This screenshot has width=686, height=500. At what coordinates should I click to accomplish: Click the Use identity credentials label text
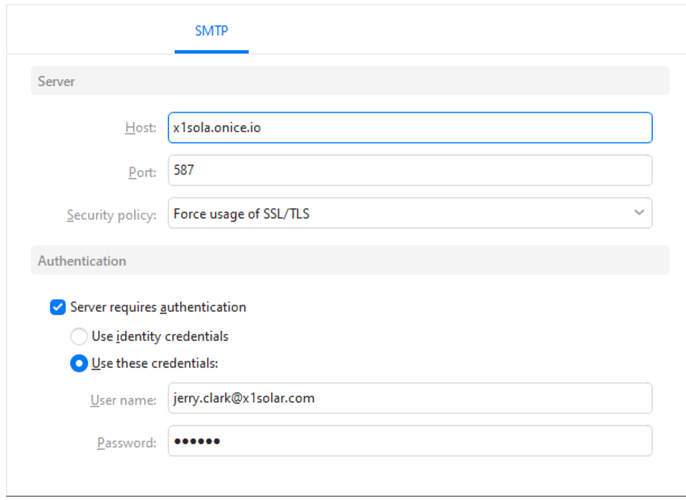click(x=160, y=336)
